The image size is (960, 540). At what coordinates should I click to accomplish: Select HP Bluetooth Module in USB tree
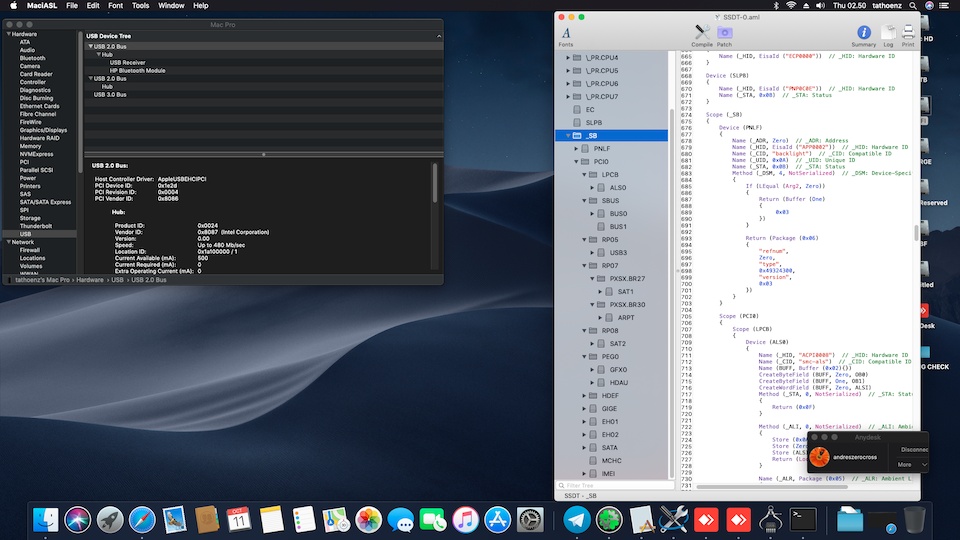137,70
